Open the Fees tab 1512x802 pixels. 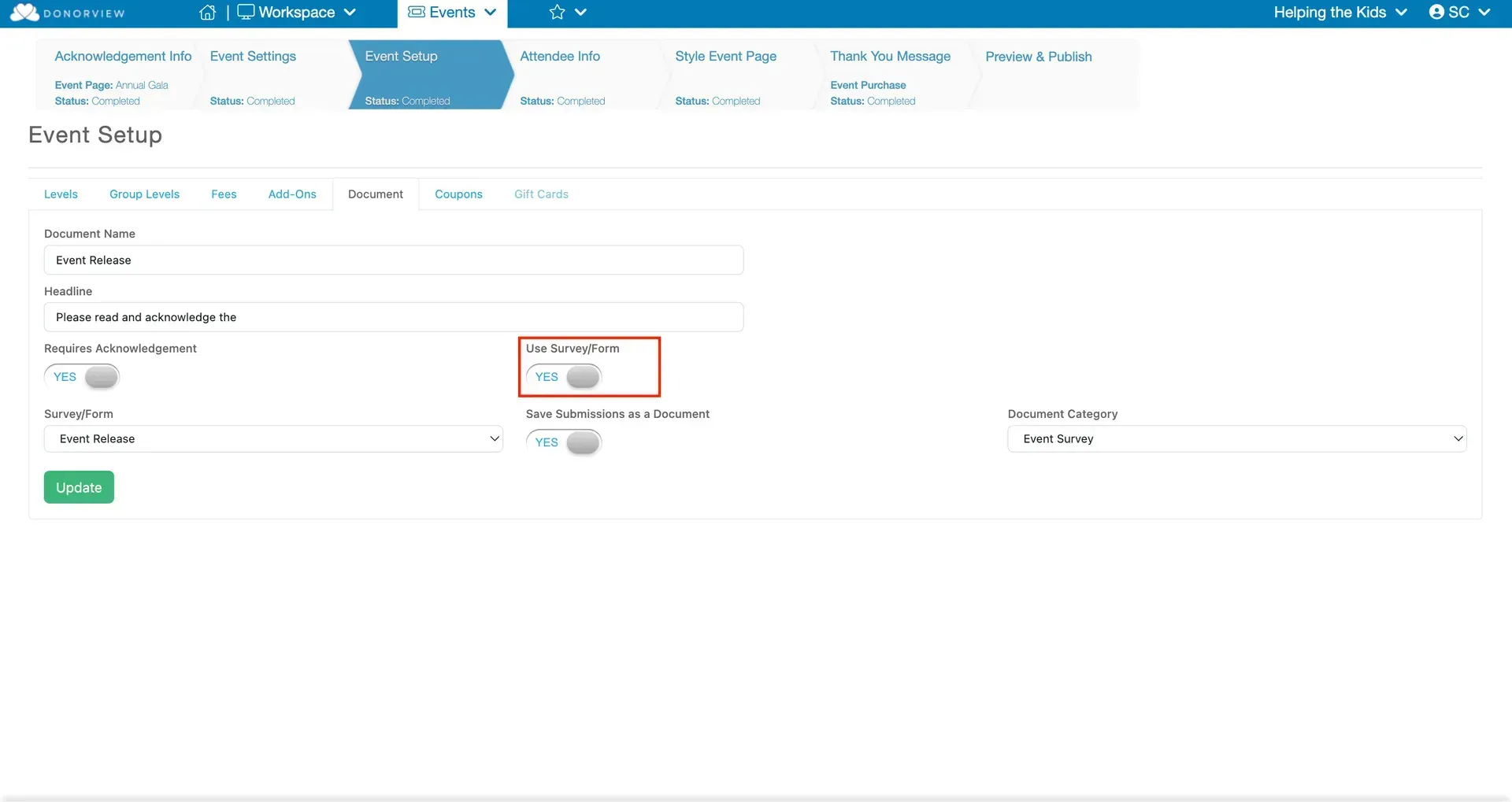(x=224, y=194)
